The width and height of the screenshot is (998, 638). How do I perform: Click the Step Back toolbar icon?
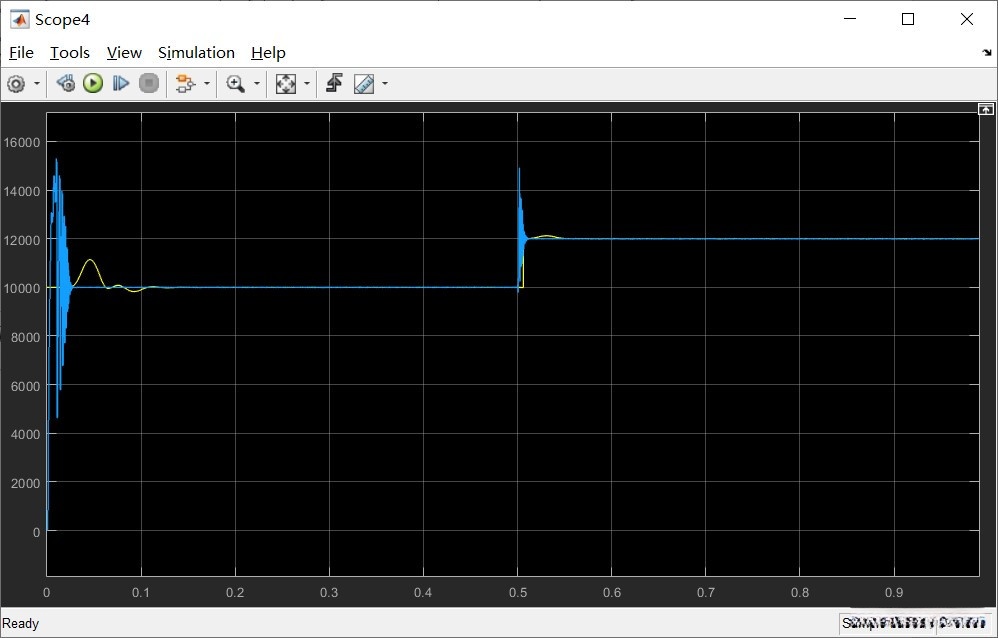click(66, 83)
